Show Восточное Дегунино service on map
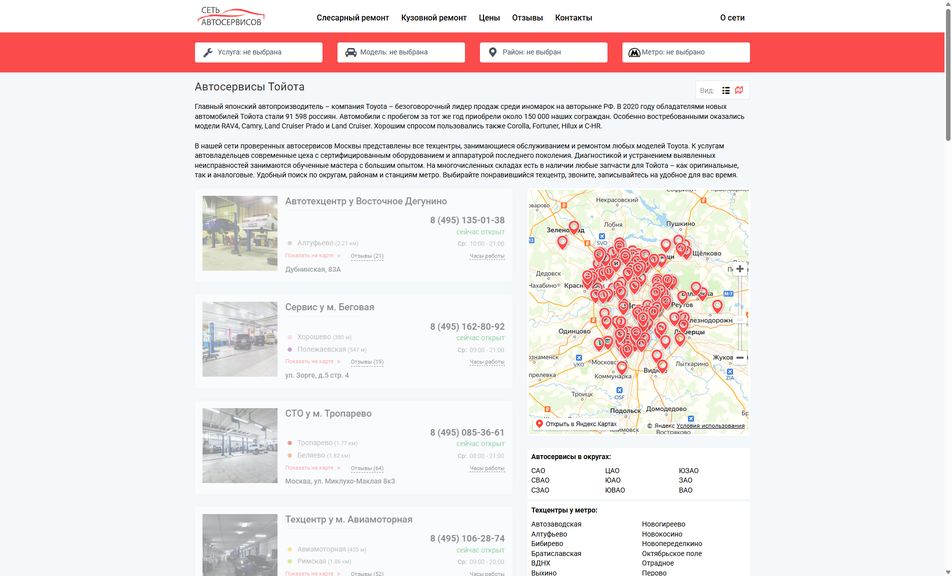This screenshot has width=952, height=576. pyautogui.click(x=313, y=256)
